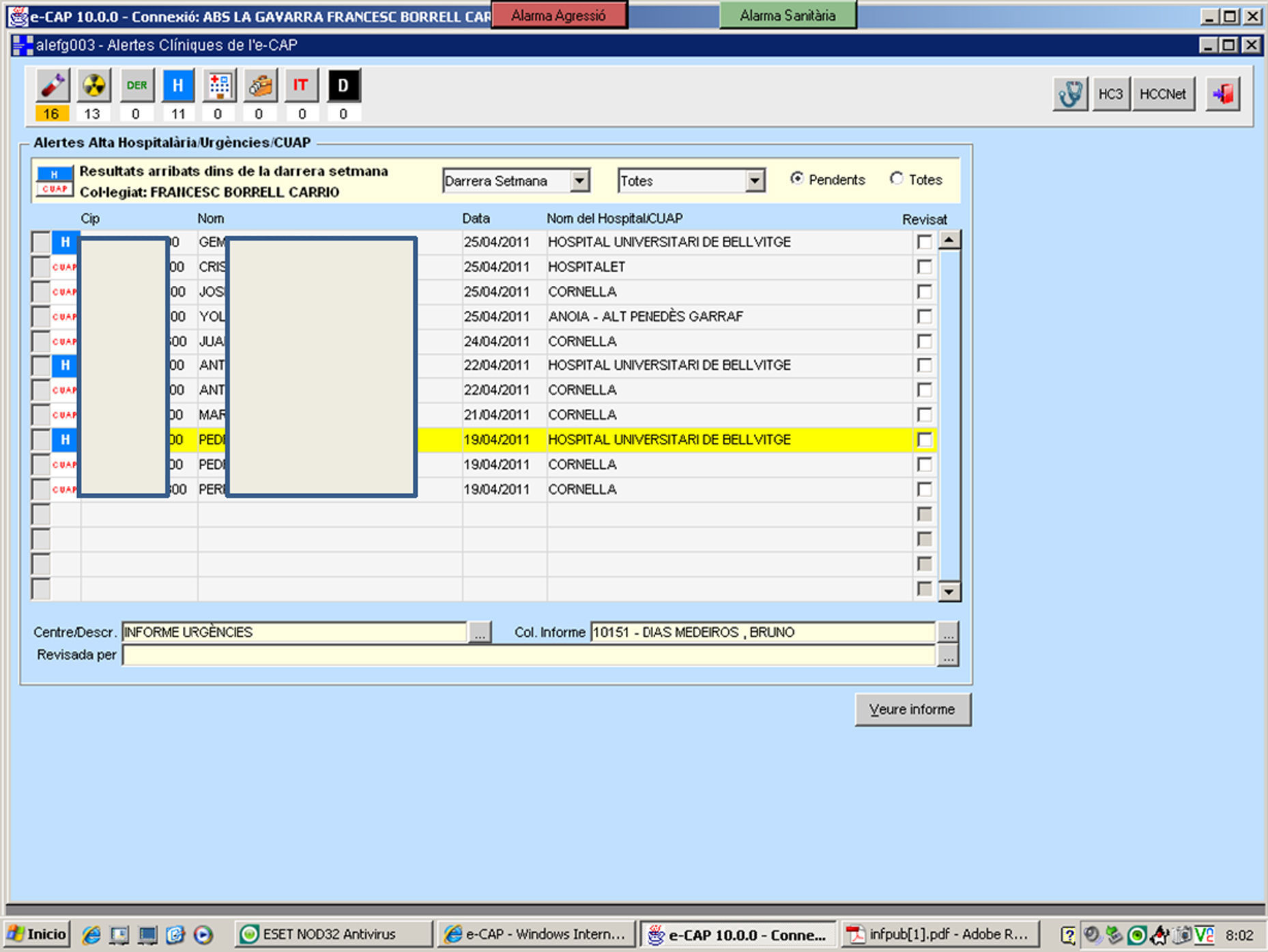Viewport: 1268px width, 952px height.
Task: Open the Totes filter dropdown
Action: click(x=754, y=181)
